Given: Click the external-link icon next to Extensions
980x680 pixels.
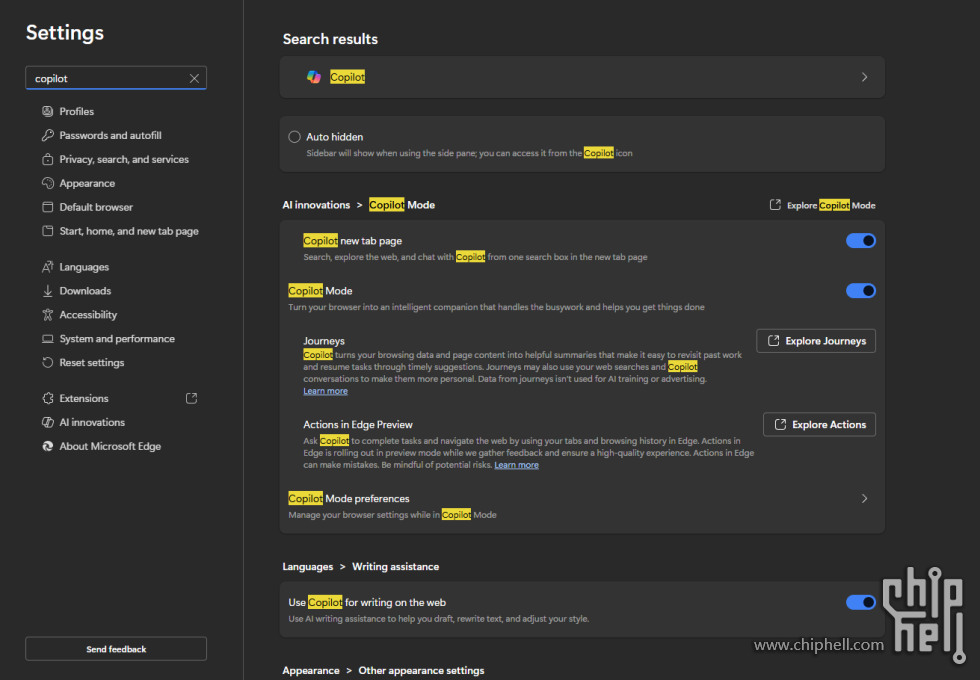Looking at the screenshot, I should coord(190,398).
